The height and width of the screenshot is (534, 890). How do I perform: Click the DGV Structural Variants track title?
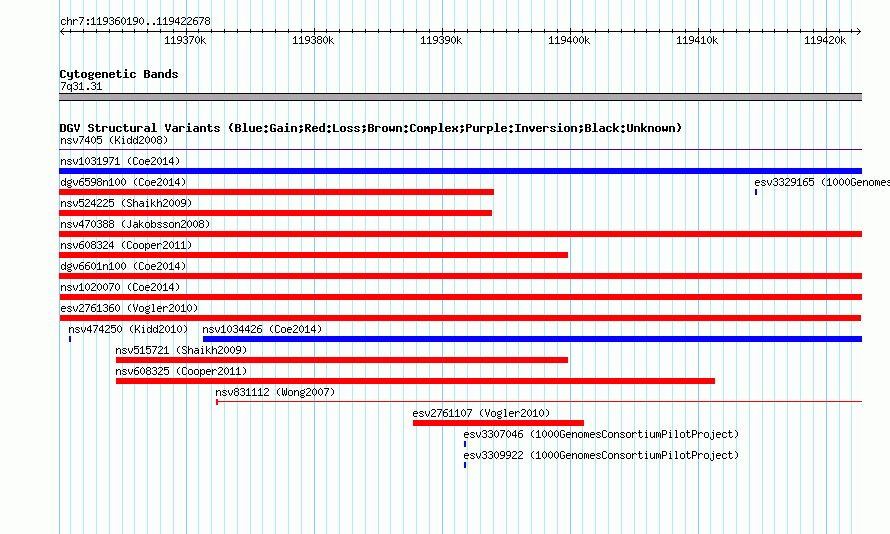[x=371, y=128]
